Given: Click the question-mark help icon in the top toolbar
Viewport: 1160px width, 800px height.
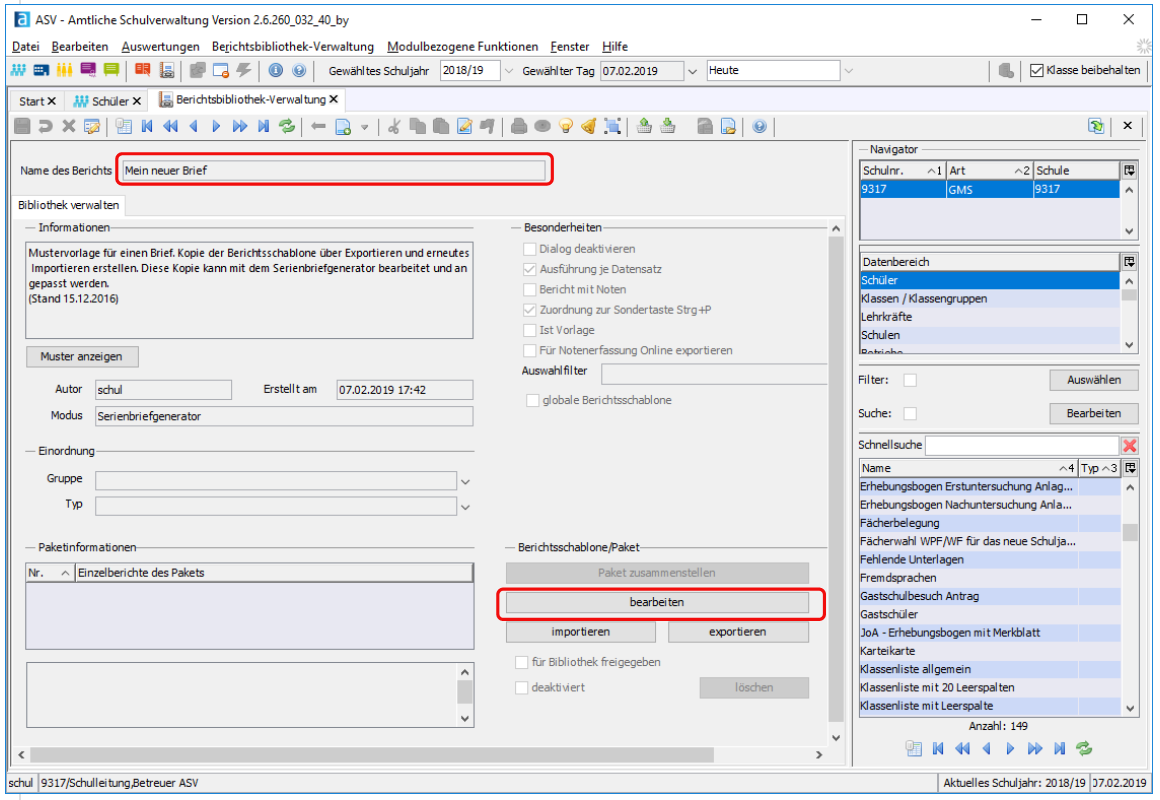Looking at the screenshot, I should (299, 70).
